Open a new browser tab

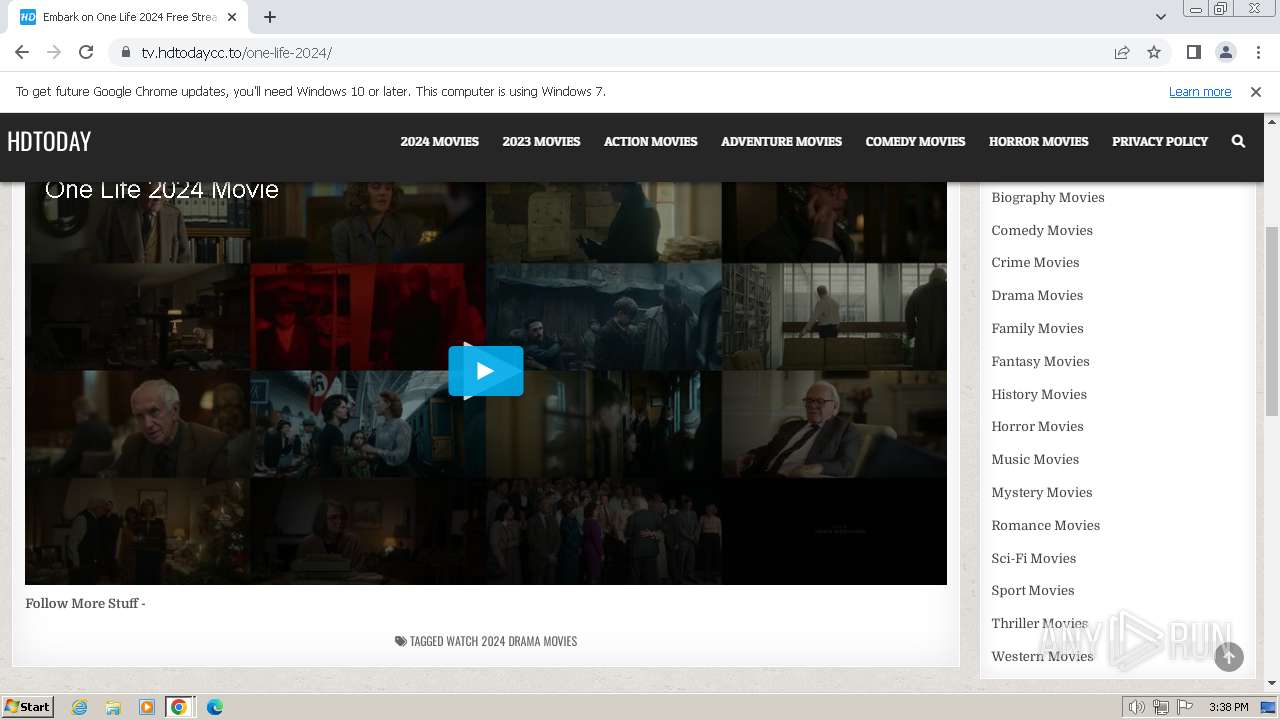pos(270,17)
